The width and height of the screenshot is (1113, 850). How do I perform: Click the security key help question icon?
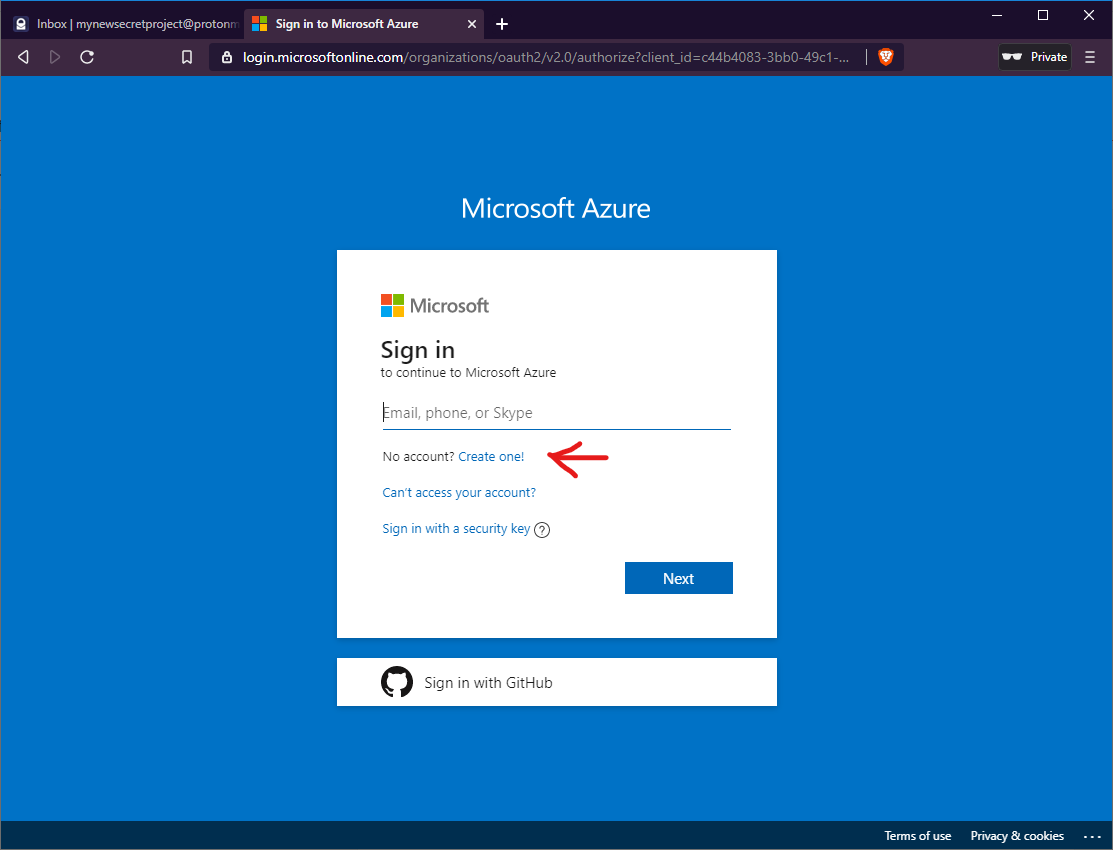pos(542,530)
